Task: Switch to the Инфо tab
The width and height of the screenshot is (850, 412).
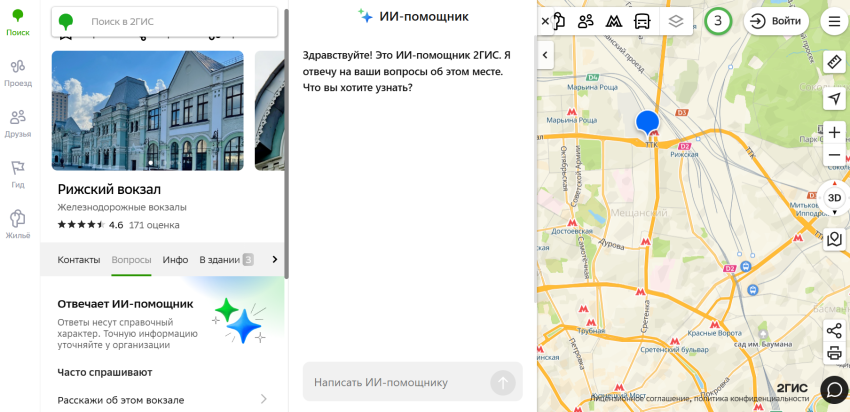Action: tap(175, 260)
